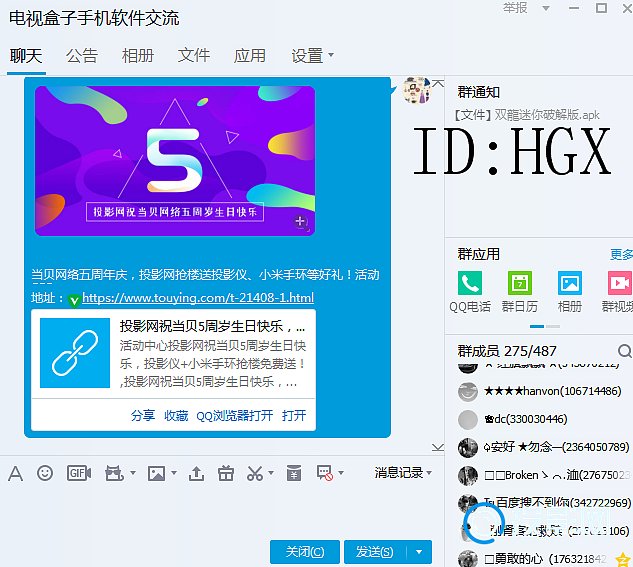Select the scissors screenshot tool

255,473
